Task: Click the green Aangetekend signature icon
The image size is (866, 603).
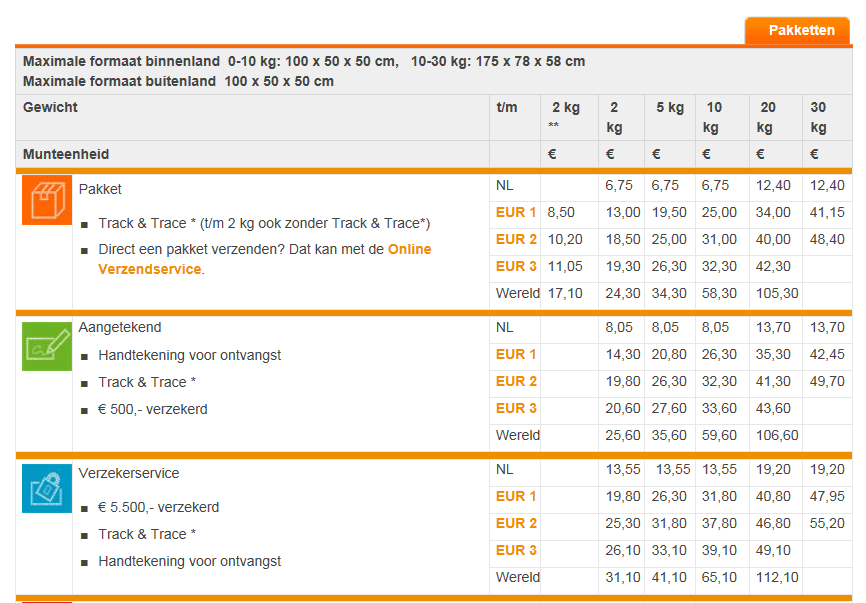Action: coord(47,346)
